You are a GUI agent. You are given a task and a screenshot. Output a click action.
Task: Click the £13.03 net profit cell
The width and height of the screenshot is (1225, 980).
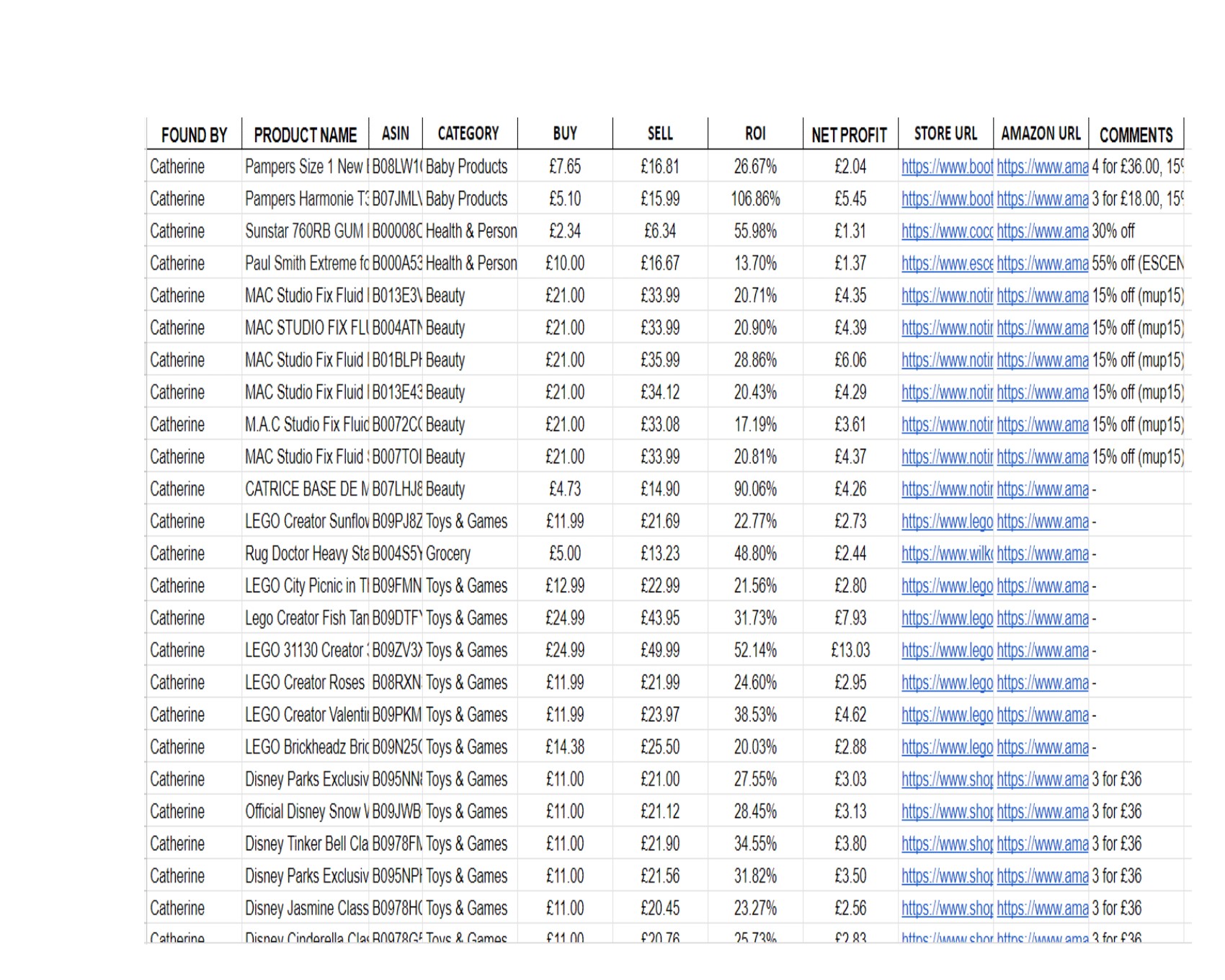850,651
